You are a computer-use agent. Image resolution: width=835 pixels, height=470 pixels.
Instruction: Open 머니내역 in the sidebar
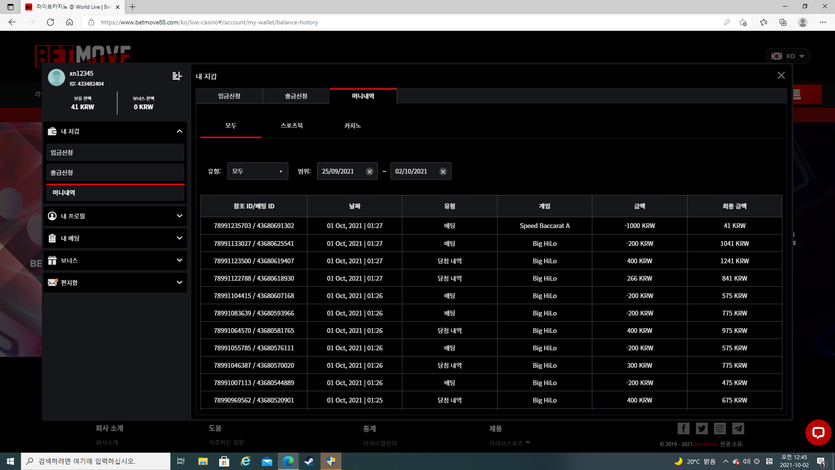point(115,193)
